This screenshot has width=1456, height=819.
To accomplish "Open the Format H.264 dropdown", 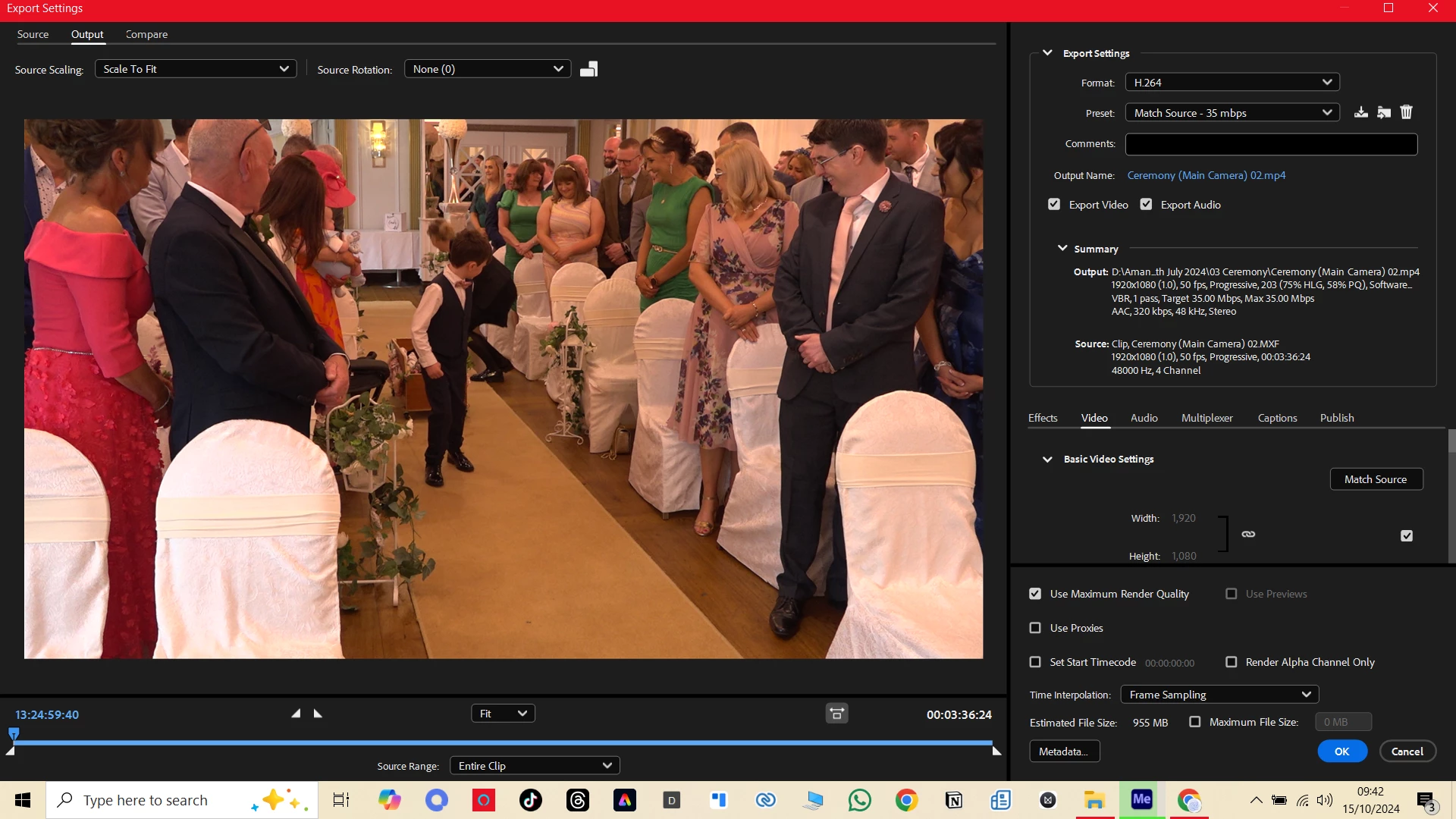I will 1232,82.
